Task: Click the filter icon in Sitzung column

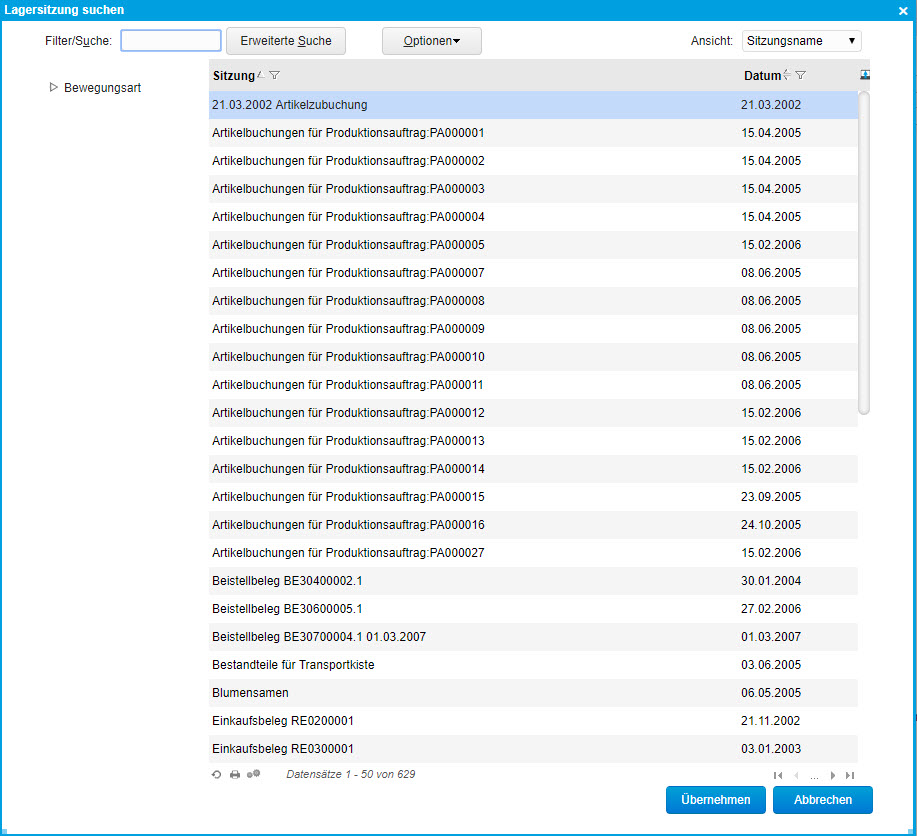Action: (275, 76)
